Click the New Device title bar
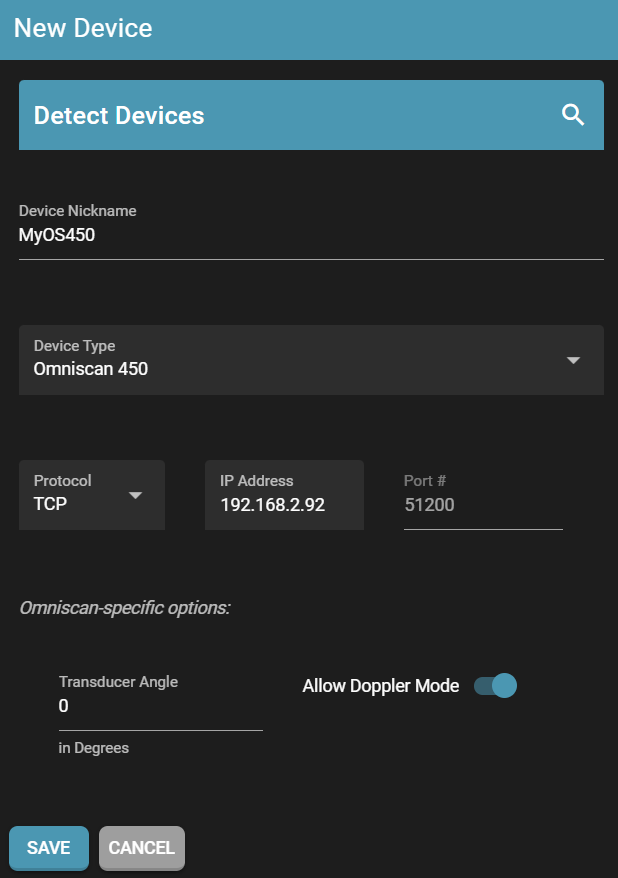Image resolution: width=618 pixels, height=878 pixels. (308, 28)
